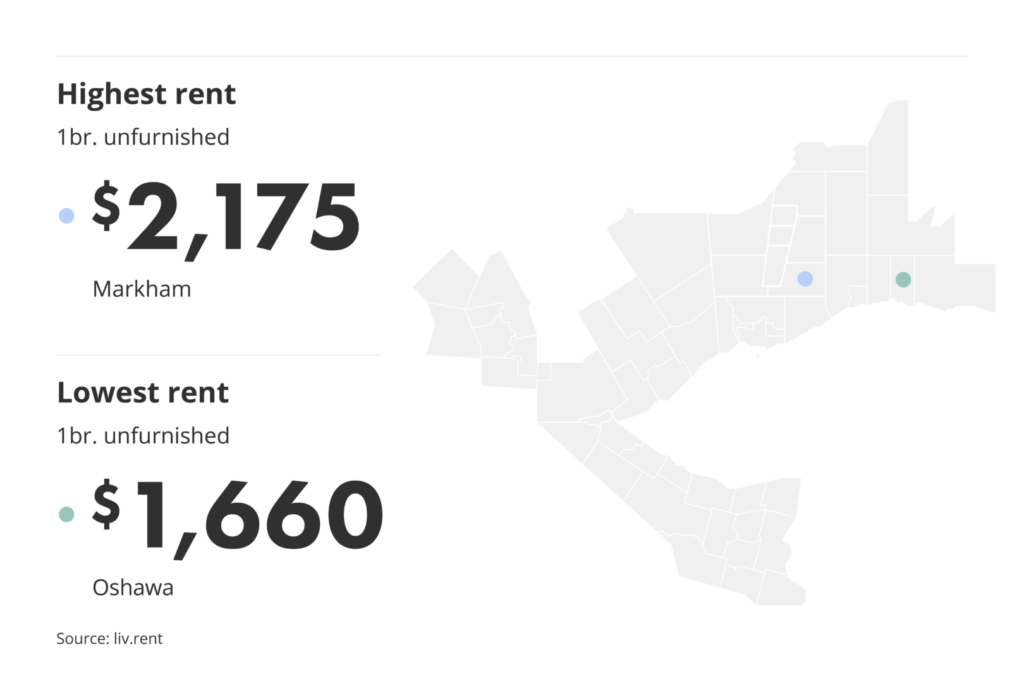Click the dollar sign before 2,175

[106, 205]
